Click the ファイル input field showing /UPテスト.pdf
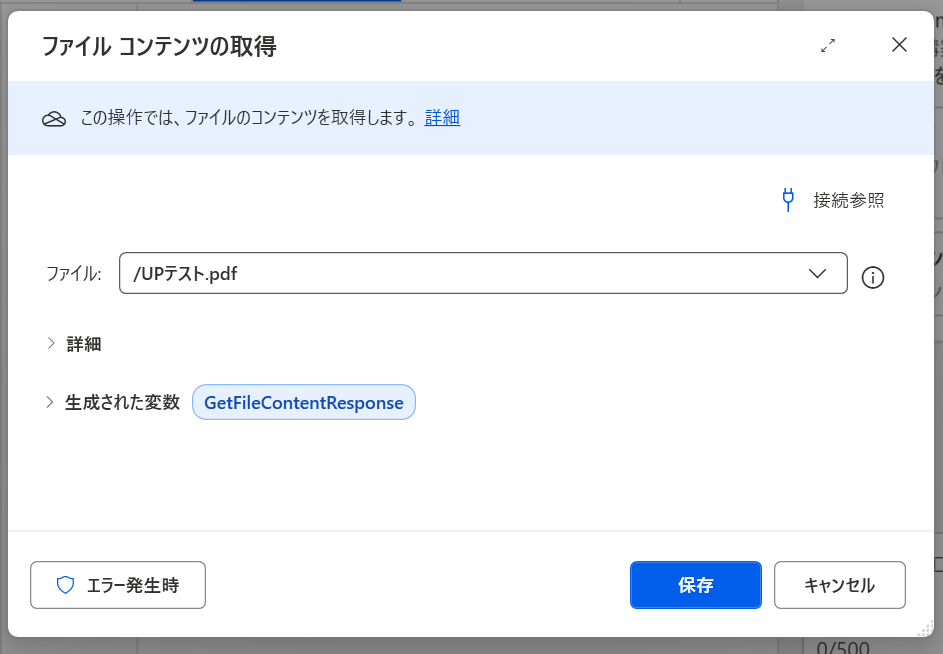943x654 pixels. (x=483, y=273)
